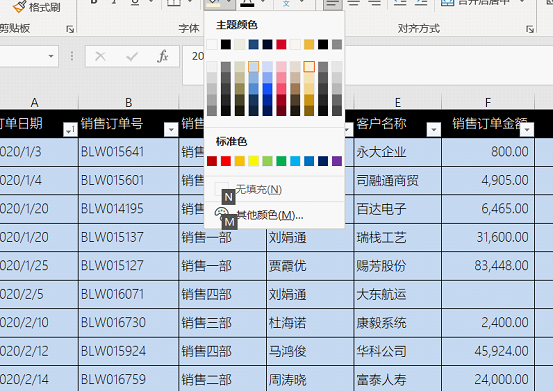The image size is (553, 391).
Task: Pick standard color dark navy blue
Action: tap(323, 161)
